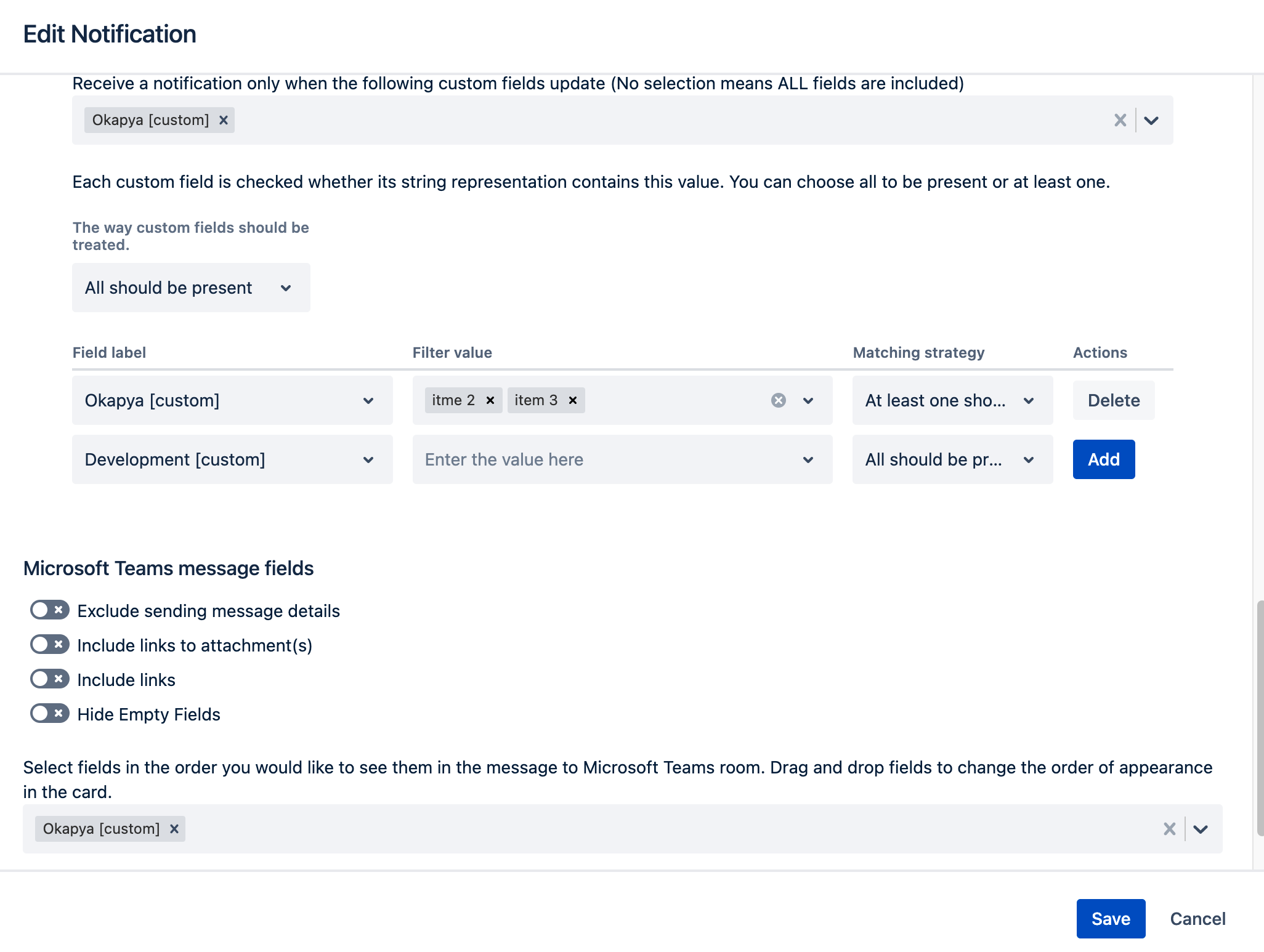The width and height of the screenshot is (1264, 952).
Task: Expand the Teams message fields dropdown chevron
Action: [1199, 828]
